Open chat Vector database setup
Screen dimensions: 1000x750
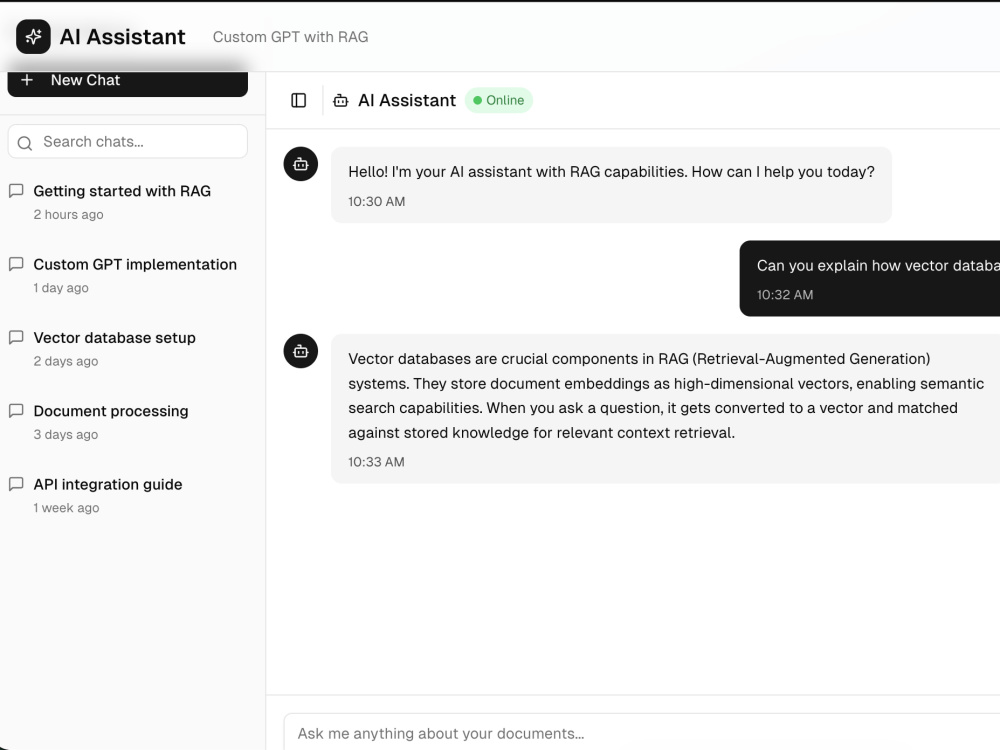(x=128, y=349)
